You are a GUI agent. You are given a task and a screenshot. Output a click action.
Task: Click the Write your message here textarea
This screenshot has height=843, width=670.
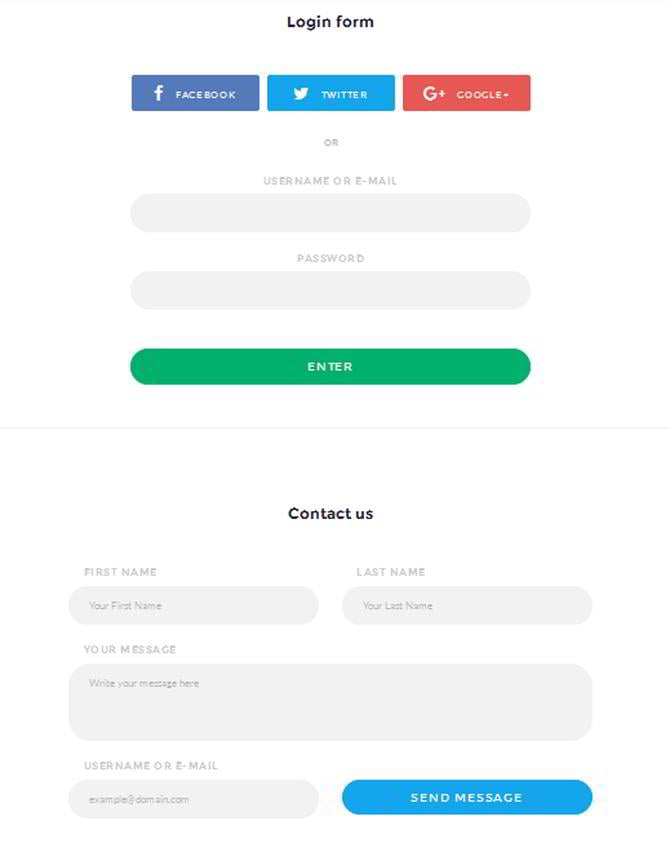point(330,702)
